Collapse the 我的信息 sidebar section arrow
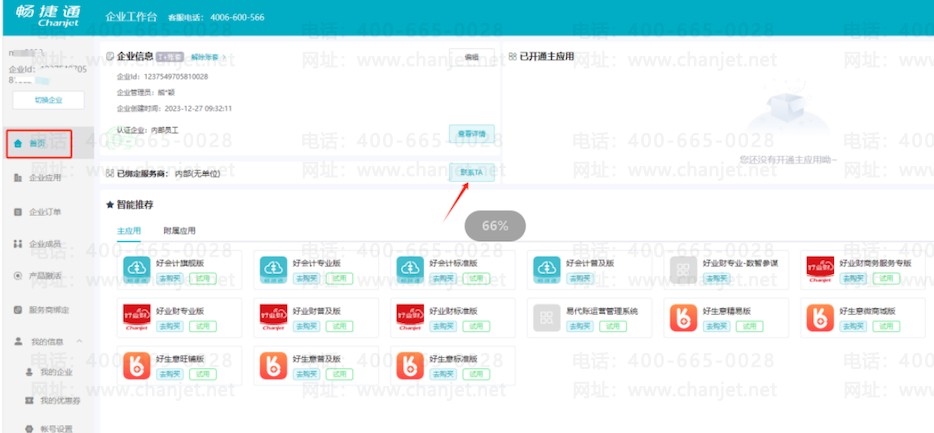 pyautogui.click(x=79, y=341)
